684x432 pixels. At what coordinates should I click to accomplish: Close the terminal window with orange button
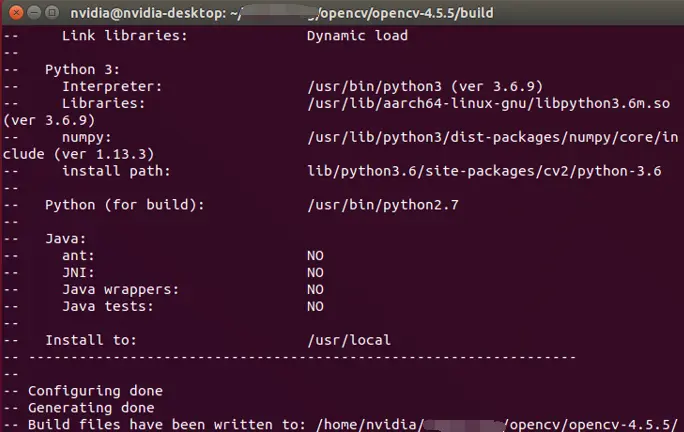click(x=16, y=13)
